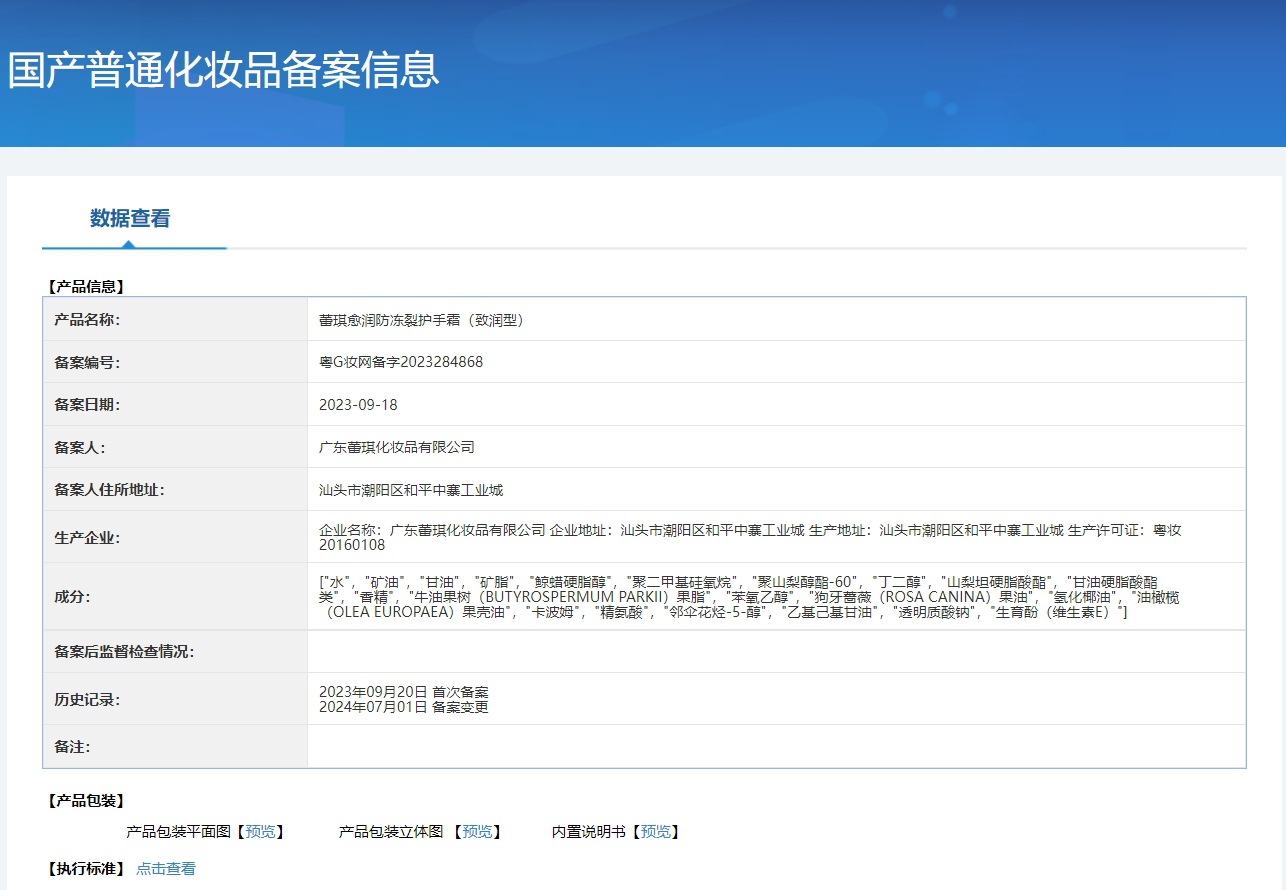Click the 【产品信息】 section heading
The image size is (1286, 890).
click(x=86, y=287)
